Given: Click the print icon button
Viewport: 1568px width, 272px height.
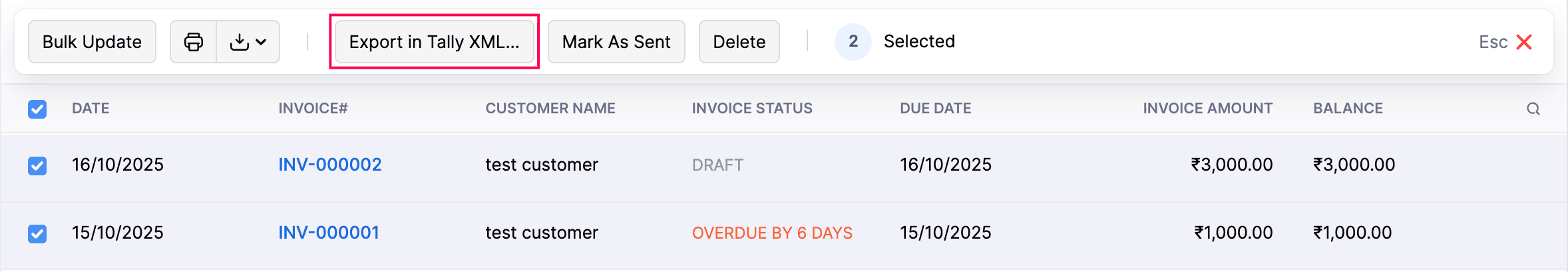Looking at the screenshot, I should click(193, 42).
